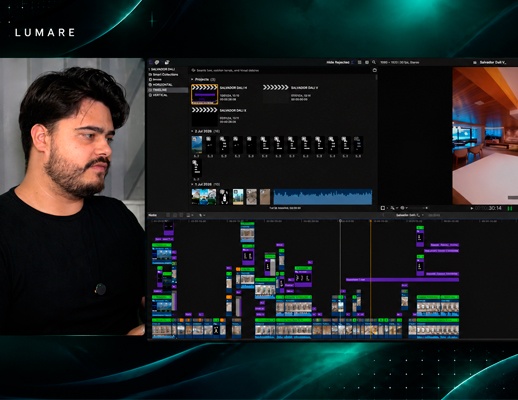518x400 pixels.
Task: Select the highlighted SALVADOR DALI H project thumbnail
Action: (204, 94)
